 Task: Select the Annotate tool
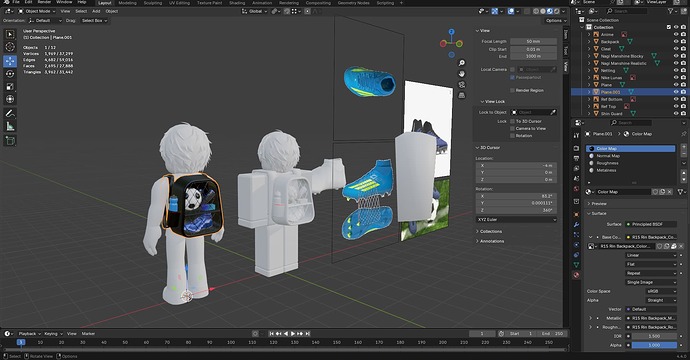(x=10, y=114)
